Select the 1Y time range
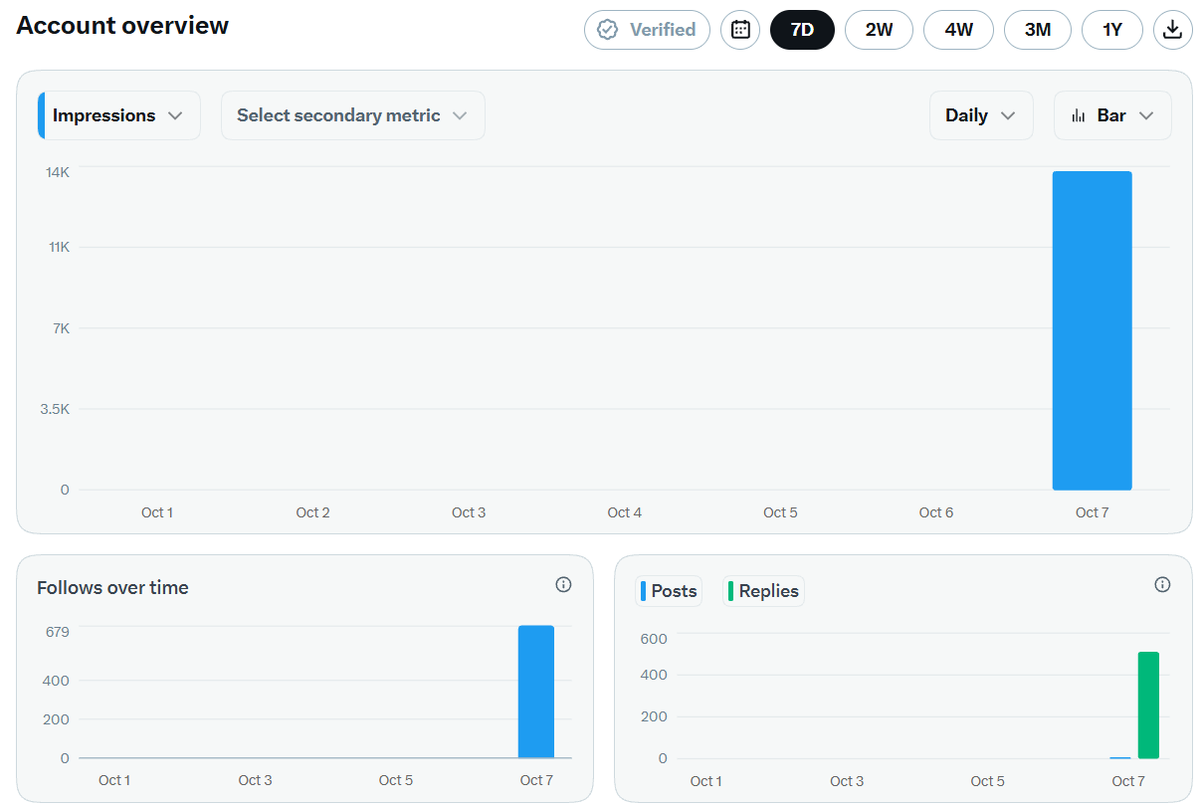 tap(1112, 30)
